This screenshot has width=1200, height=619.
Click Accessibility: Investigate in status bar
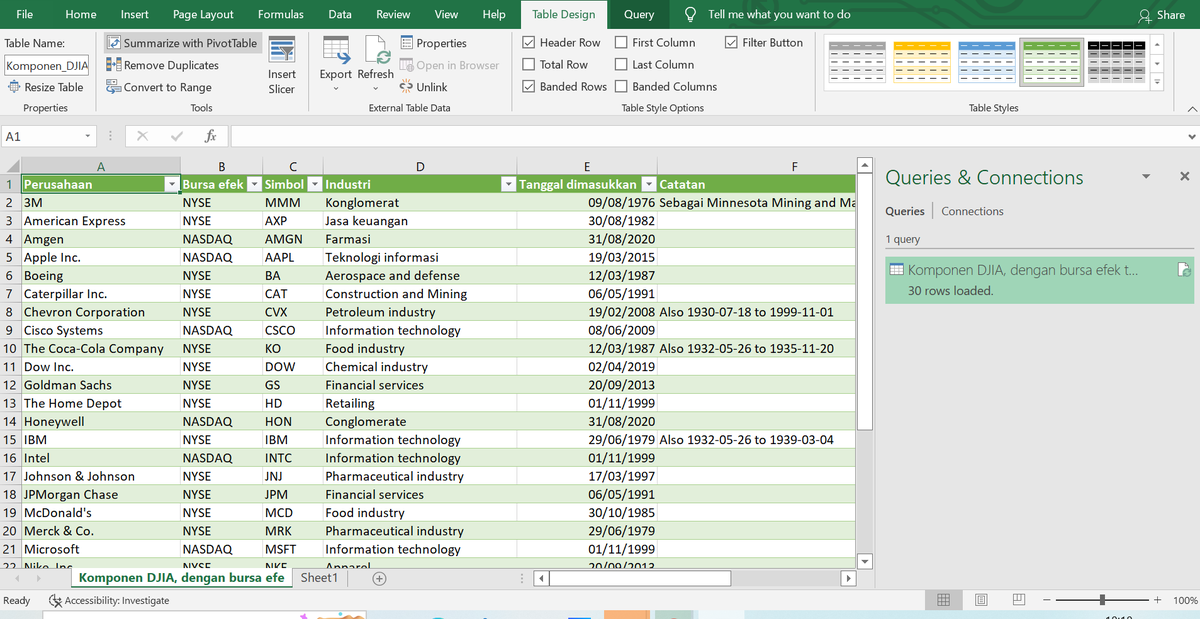click(109, 600)
